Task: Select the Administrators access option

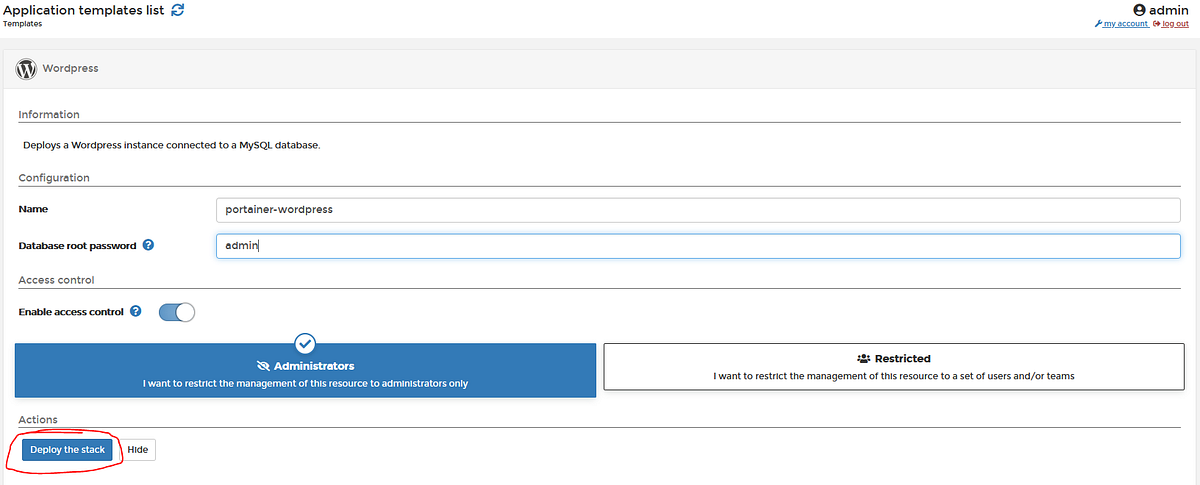Action: 305,370
